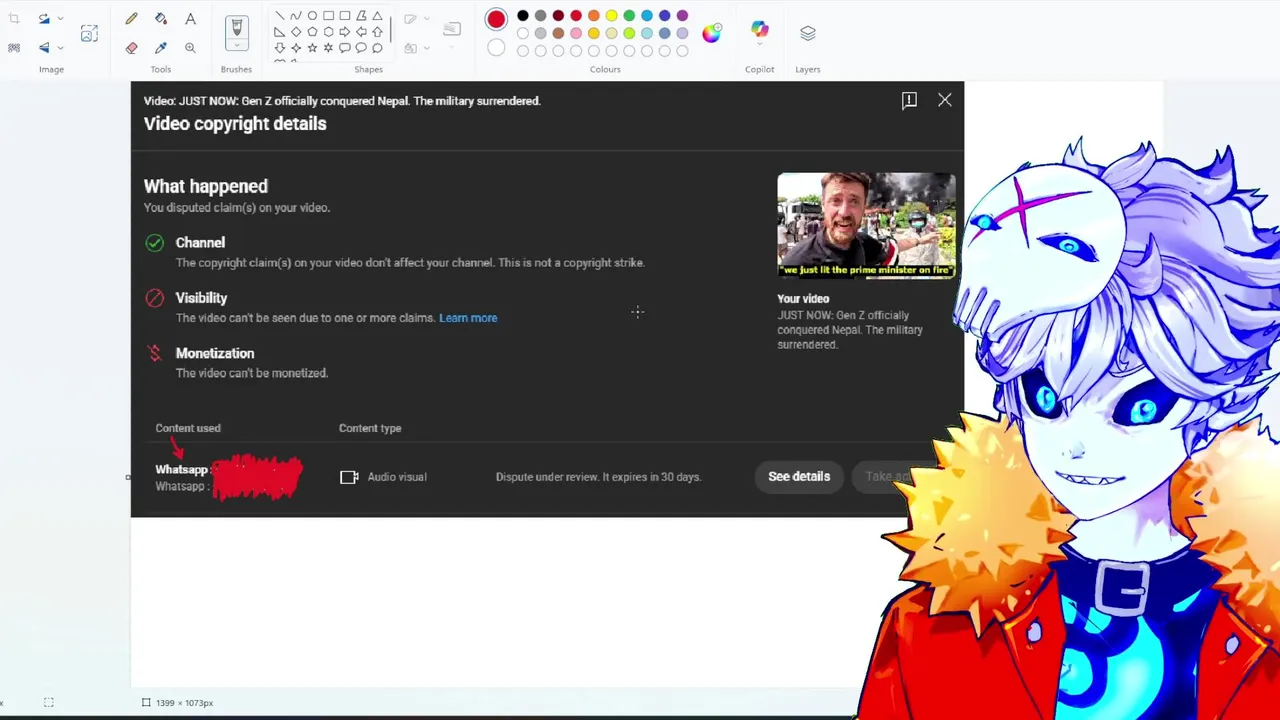The image size is (1280, 720).
Task: Expand the Flip dropdown arrow
Action: (61, 47)
